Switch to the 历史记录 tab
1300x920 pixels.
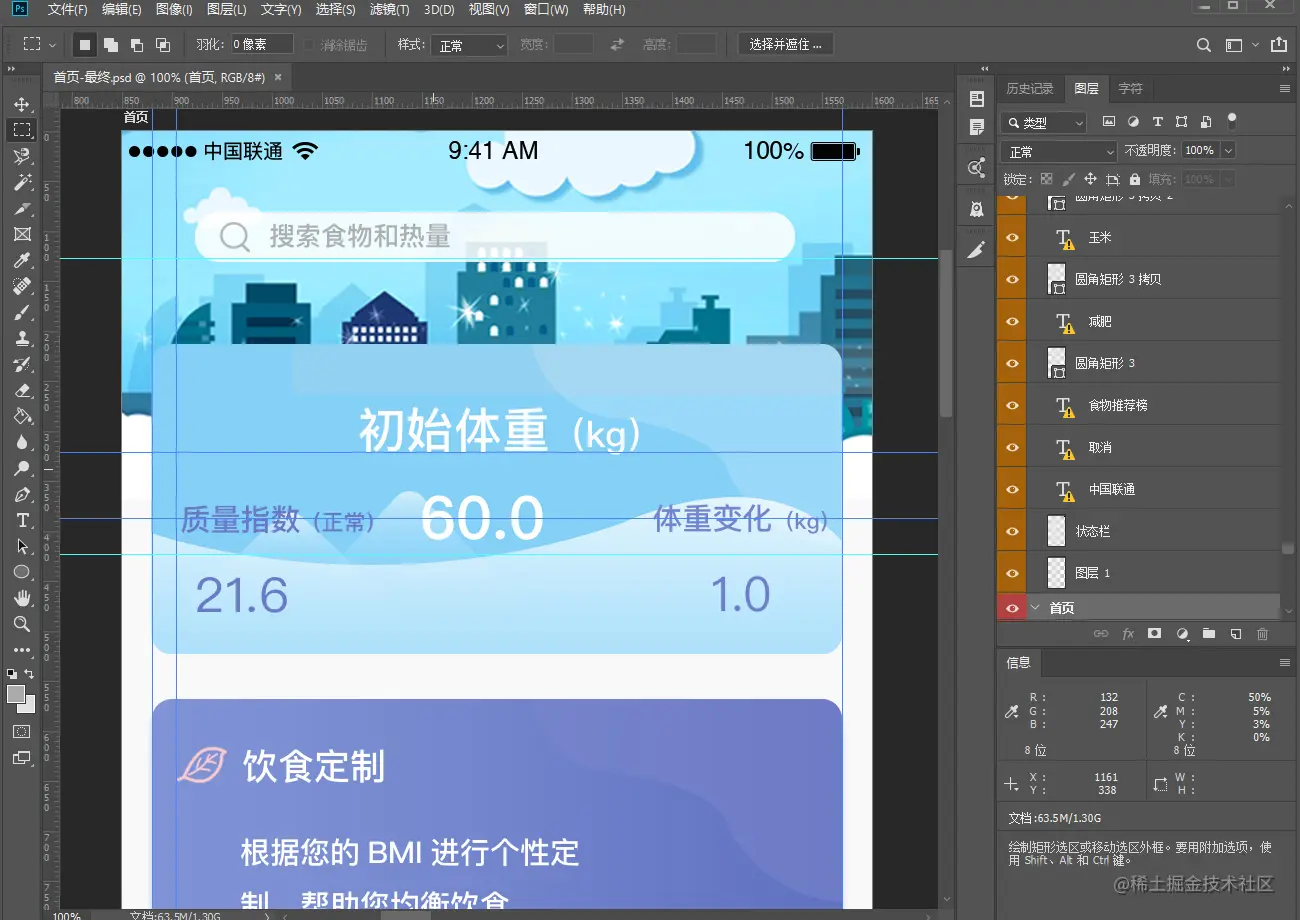(x=1030, y=89)
